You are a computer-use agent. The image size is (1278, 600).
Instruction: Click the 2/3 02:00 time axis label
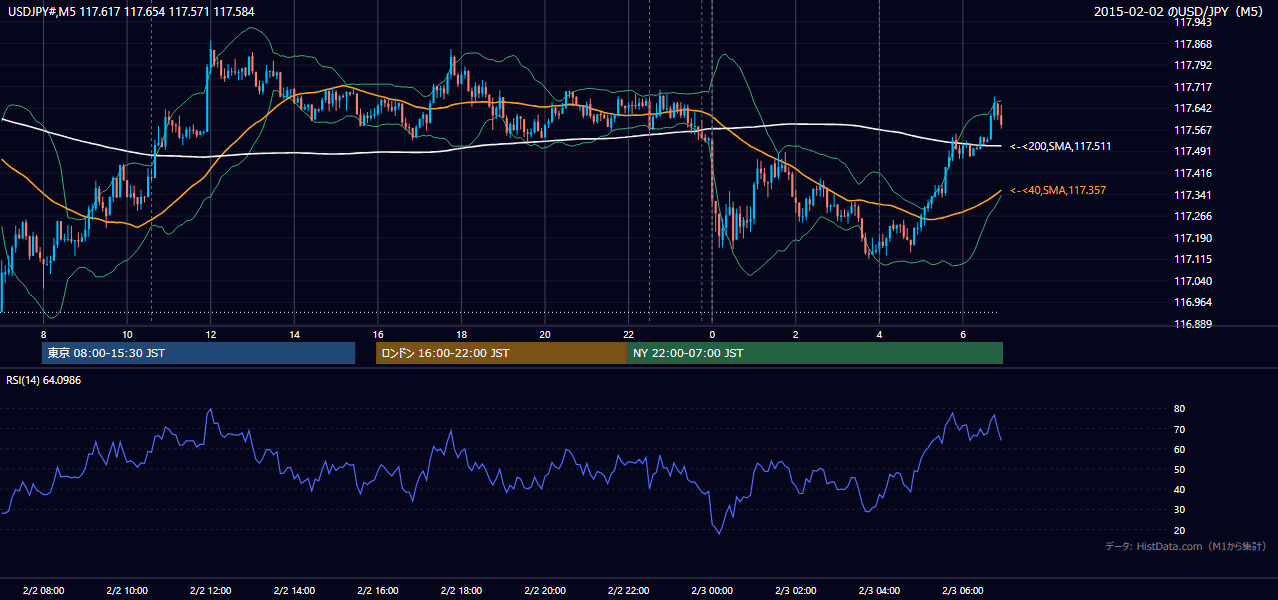coord(795,591)
